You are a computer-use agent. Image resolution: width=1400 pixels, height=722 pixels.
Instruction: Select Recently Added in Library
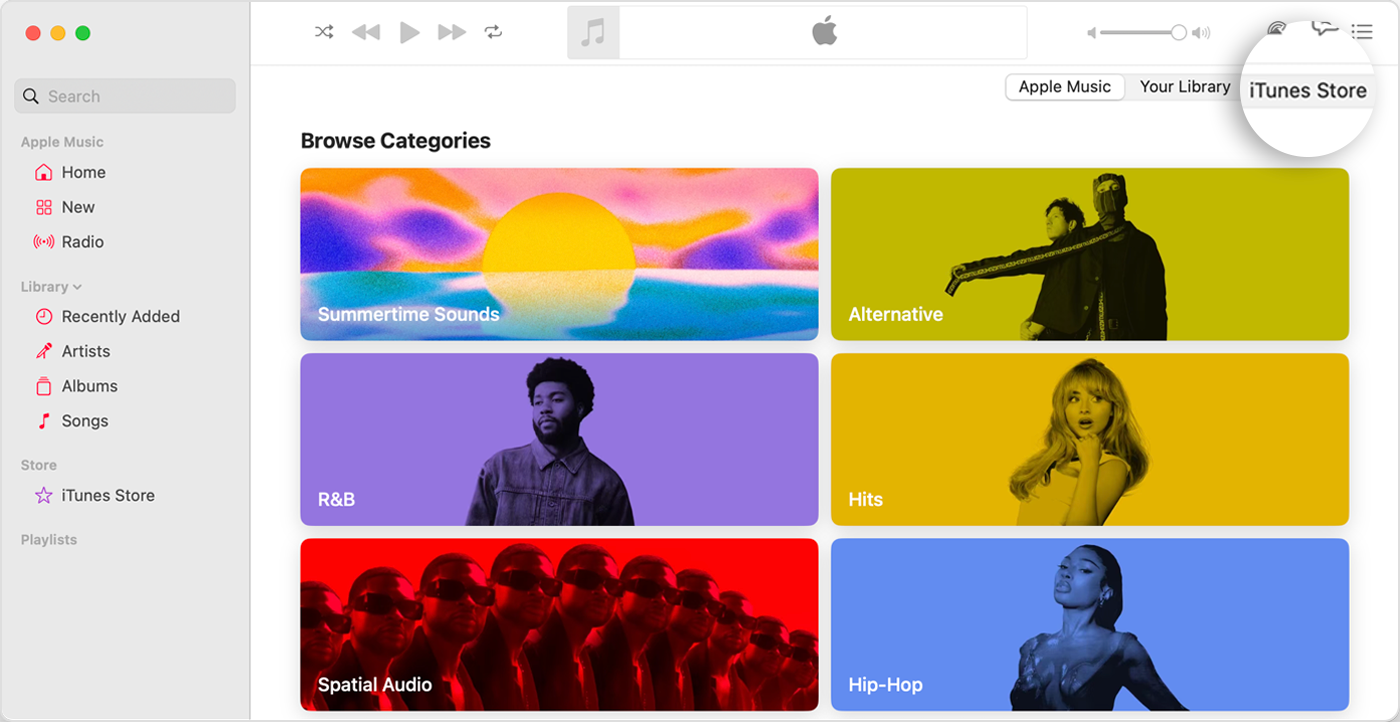[120, 316]
